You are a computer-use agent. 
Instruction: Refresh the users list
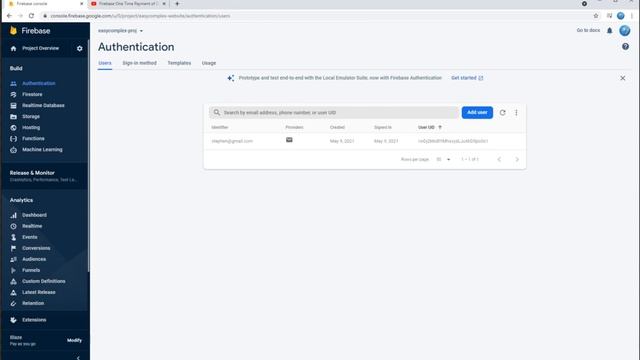pyautogui.click(x=502, y=113)
